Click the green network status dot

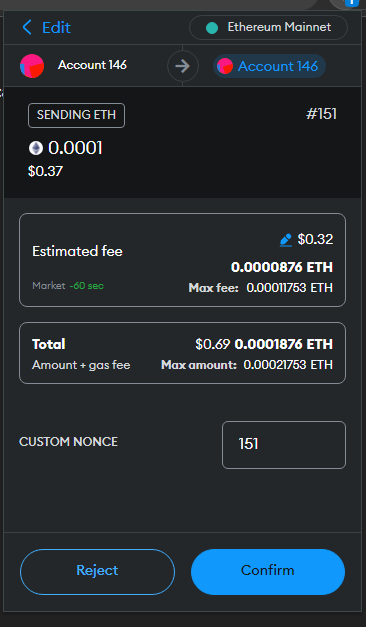(212, 28)
